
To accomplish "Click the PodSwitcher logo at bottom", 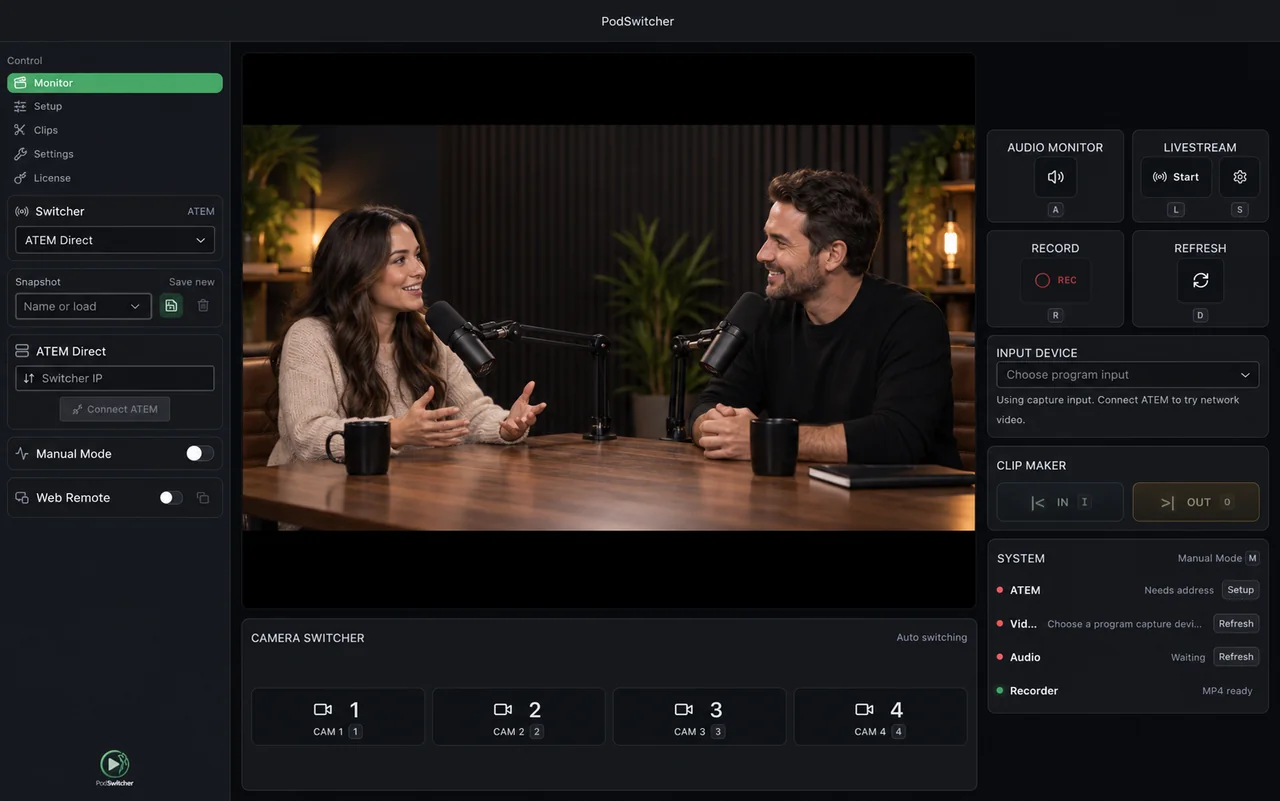I will 115,768.
